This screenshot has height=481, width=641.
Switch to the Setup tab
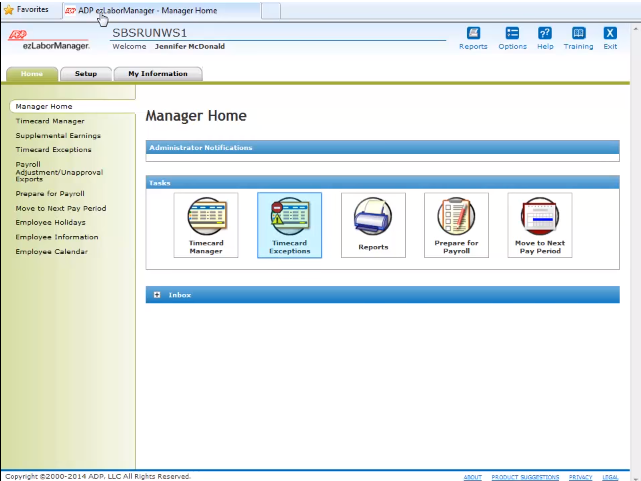point(86,74)
